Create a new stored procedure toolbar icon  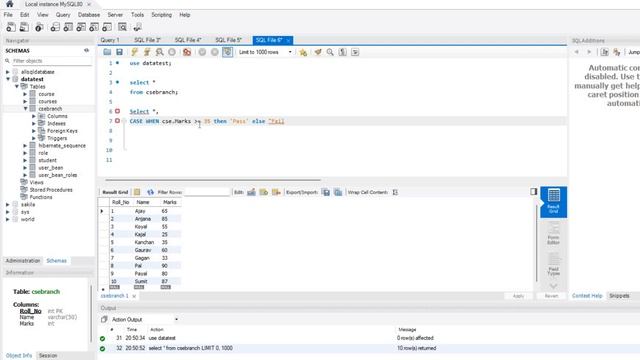point(94,27)
